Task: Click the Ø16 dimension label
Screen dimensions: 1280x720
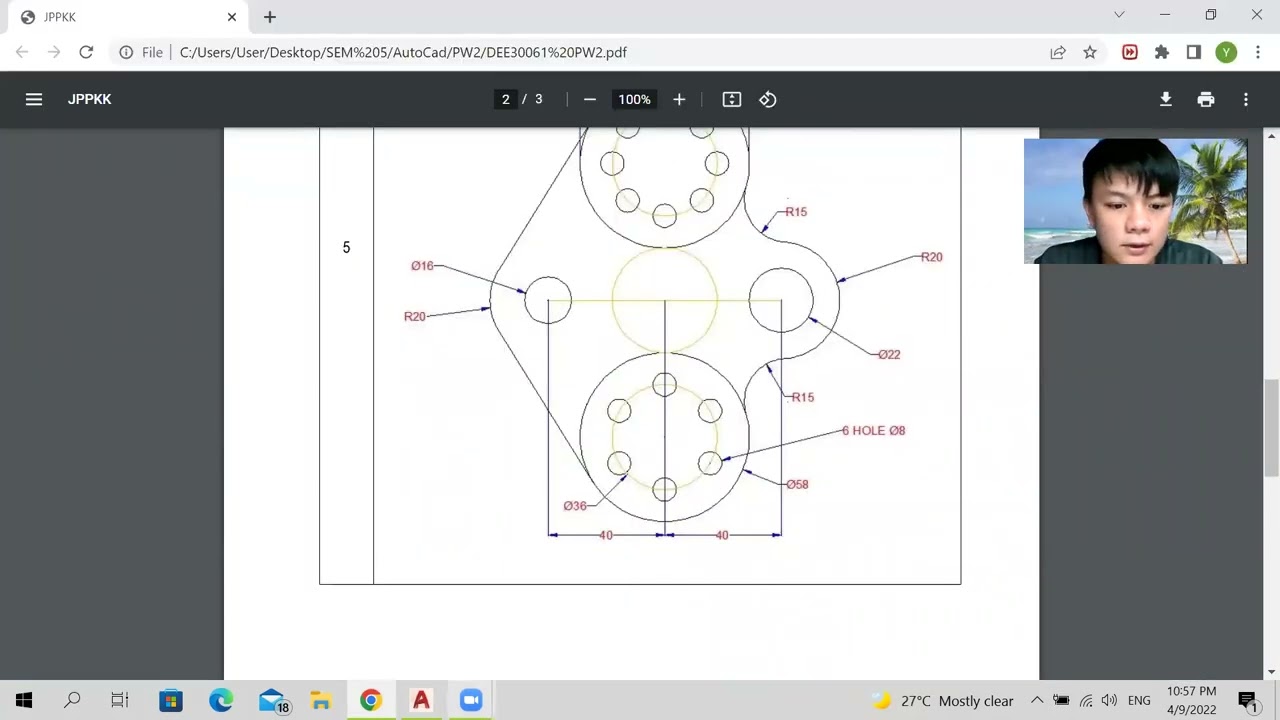Action: click(x=422, y=266)
